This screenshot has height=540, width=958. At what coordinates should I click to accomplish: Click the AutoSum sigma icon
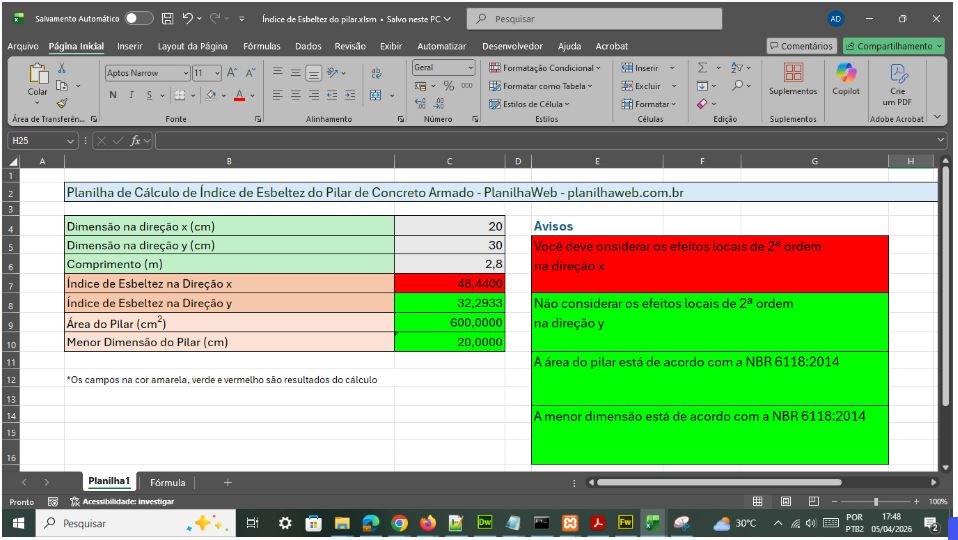pyautogui.click(x=703, y=68)
